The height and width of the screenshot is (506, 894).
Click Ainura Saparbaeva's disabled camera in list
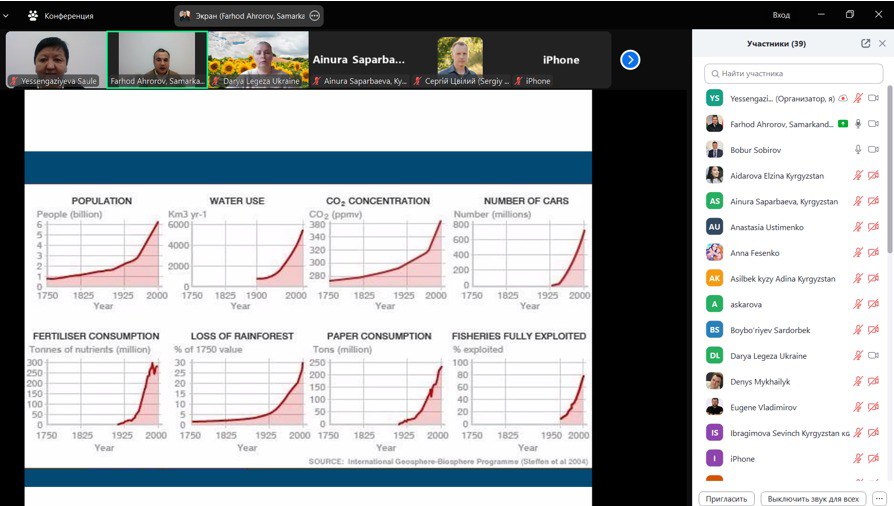873,201
